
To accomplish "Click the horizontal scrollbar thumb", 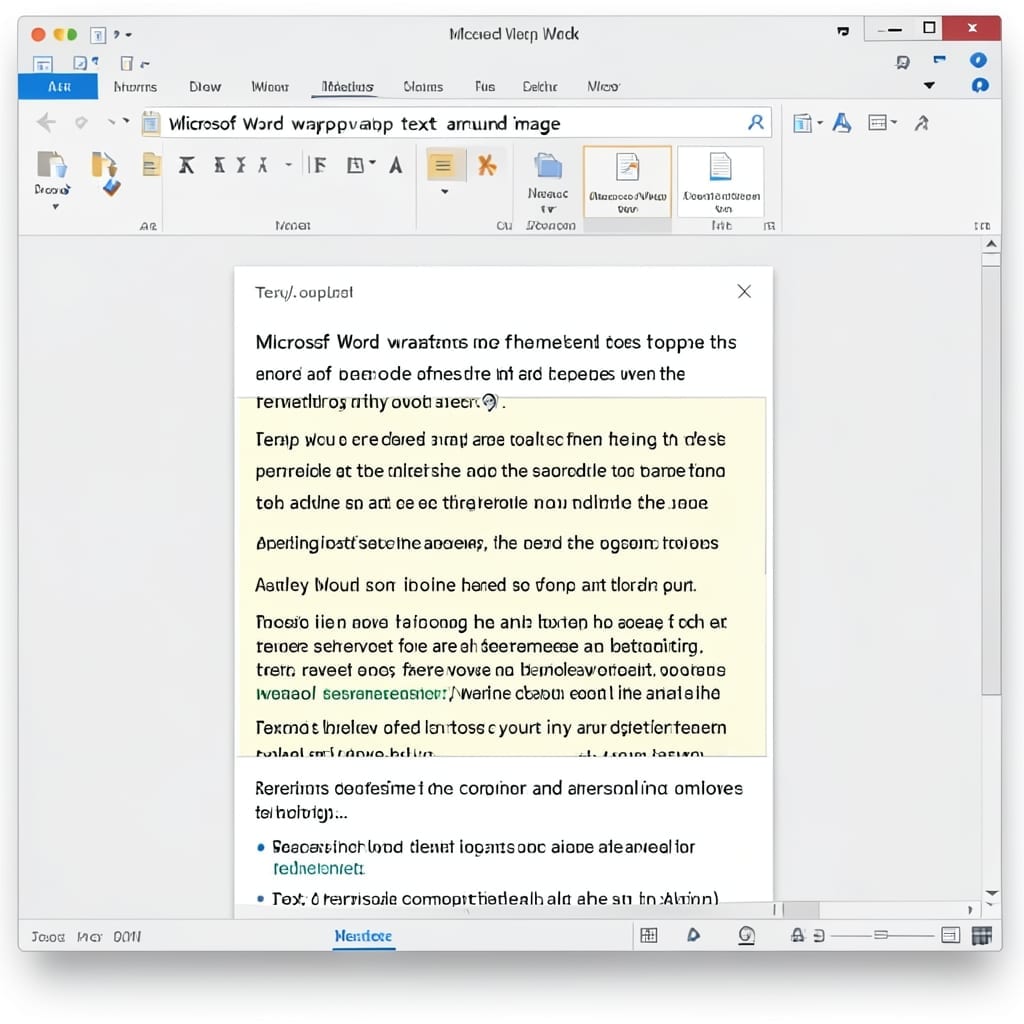I will tap(801, 909).
